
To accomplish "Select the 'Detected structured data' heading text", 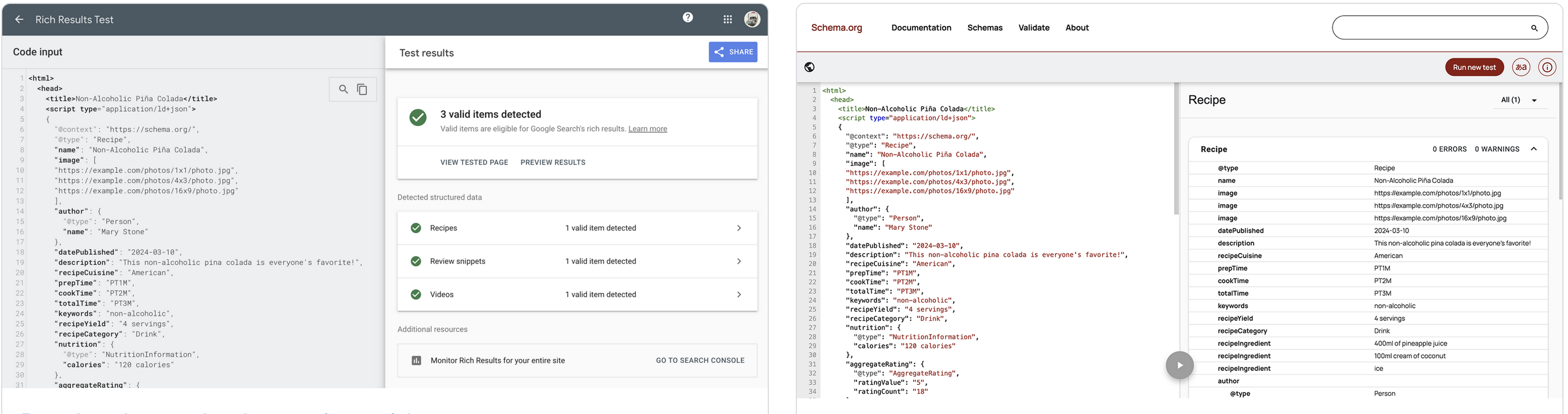I will [439, 198].
